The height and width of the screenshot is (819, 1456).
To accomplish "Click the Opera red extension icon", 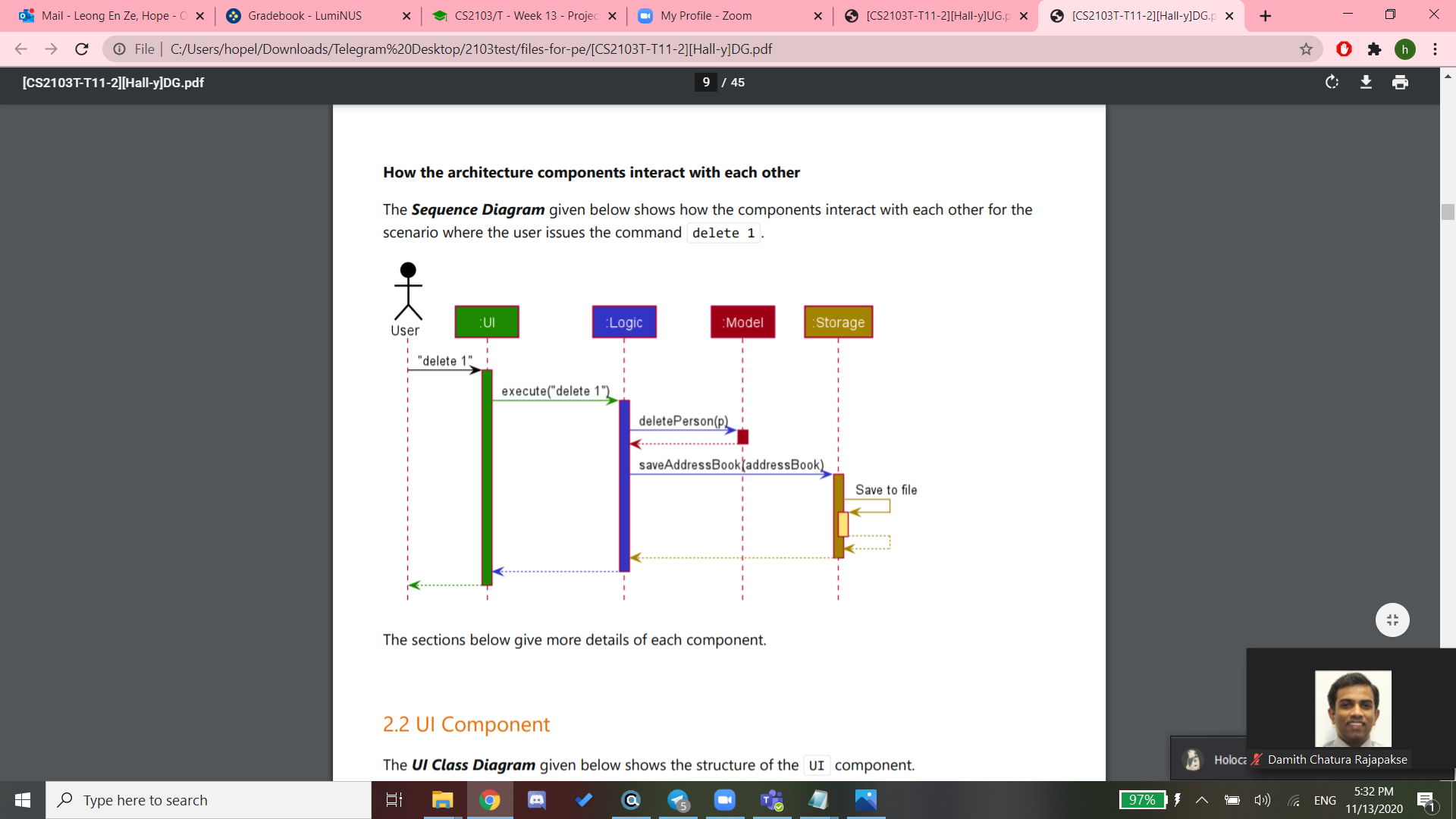I will 1344,49.
